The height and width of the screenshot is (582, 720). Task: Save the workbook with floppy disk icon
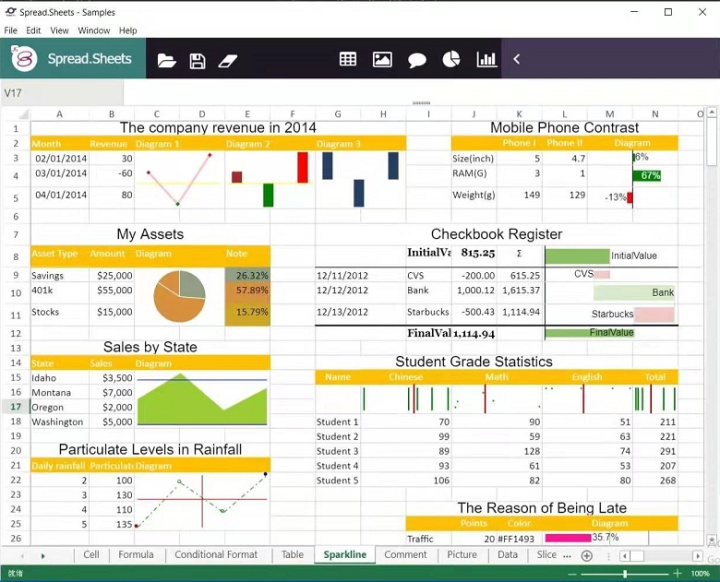pos(197,61)
